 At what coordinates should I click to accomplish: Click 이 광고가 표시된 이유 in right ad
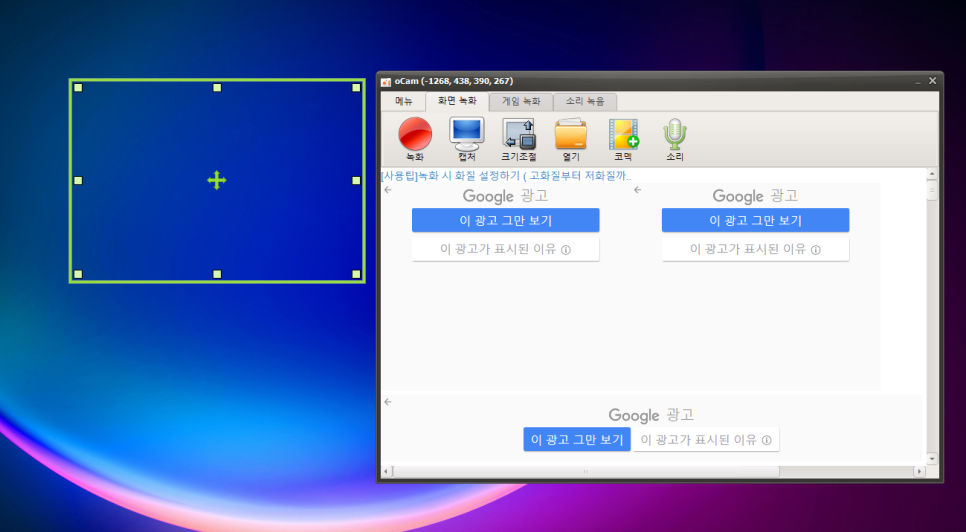[755, 249]
